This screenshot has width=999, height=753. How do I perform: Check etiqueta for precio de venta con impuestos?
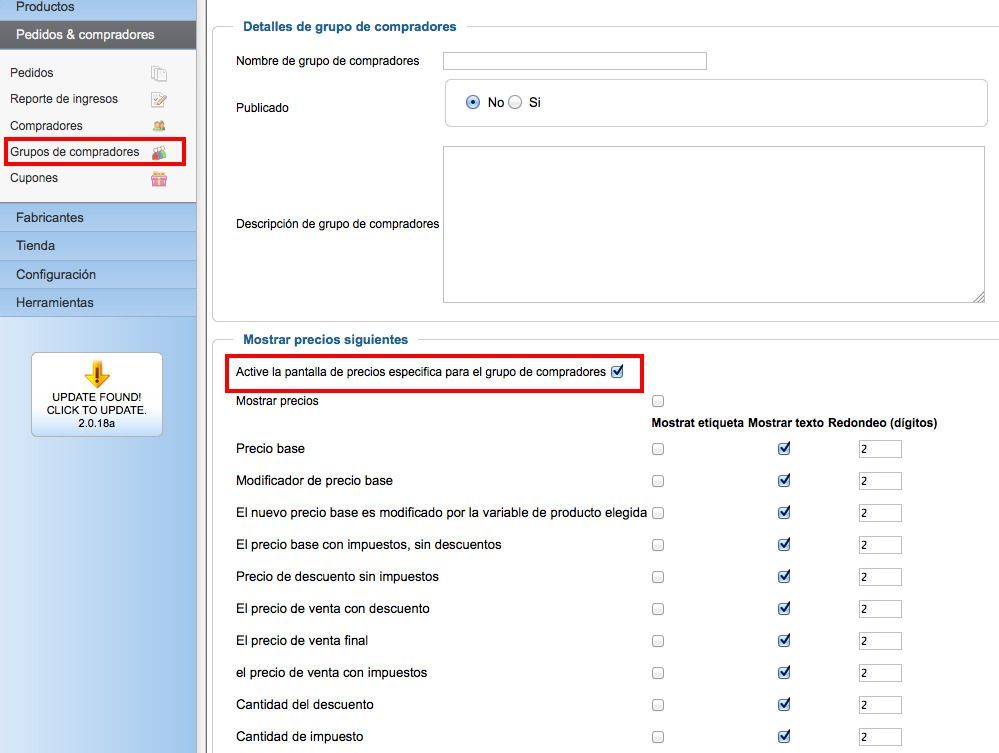658,673
